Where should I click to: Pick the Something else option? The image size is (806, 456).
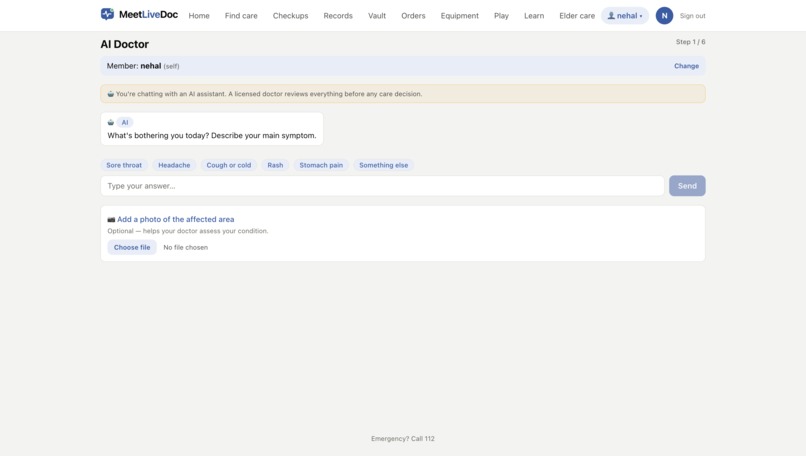click(383, 165)
